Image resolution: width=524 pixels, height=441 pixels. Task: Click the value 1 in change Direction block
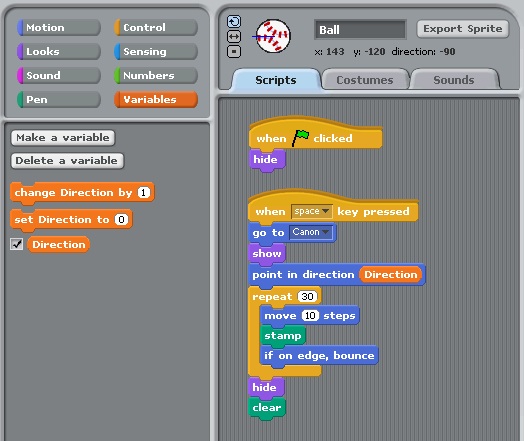click(x=144, y=192)
